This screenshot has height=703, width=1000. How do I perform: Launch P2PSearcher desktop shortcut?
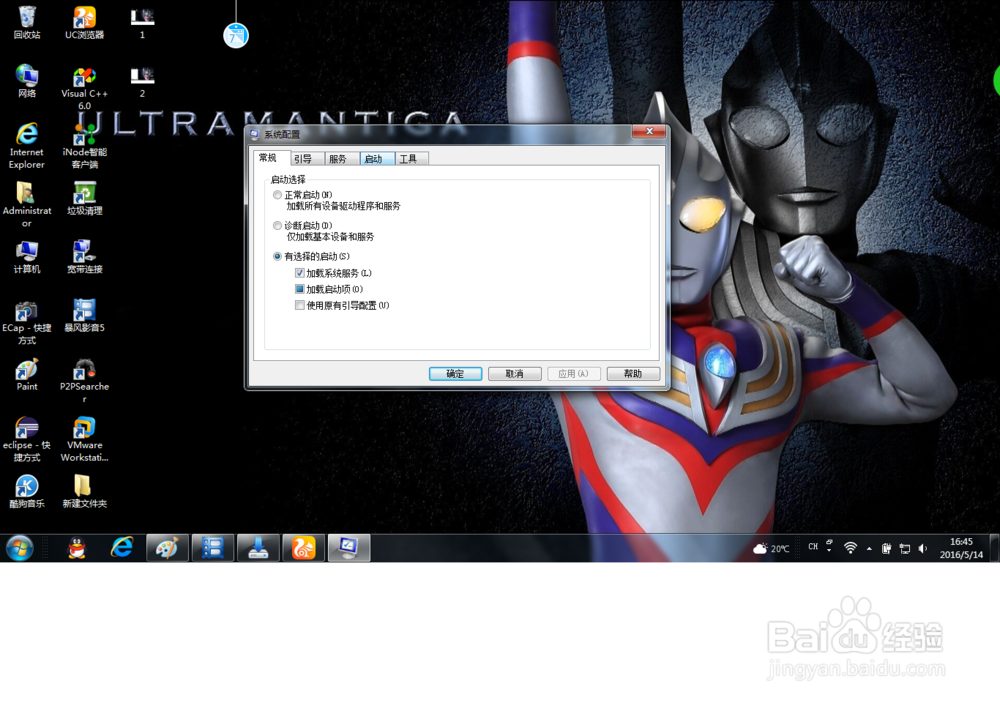tap(84, 381)
